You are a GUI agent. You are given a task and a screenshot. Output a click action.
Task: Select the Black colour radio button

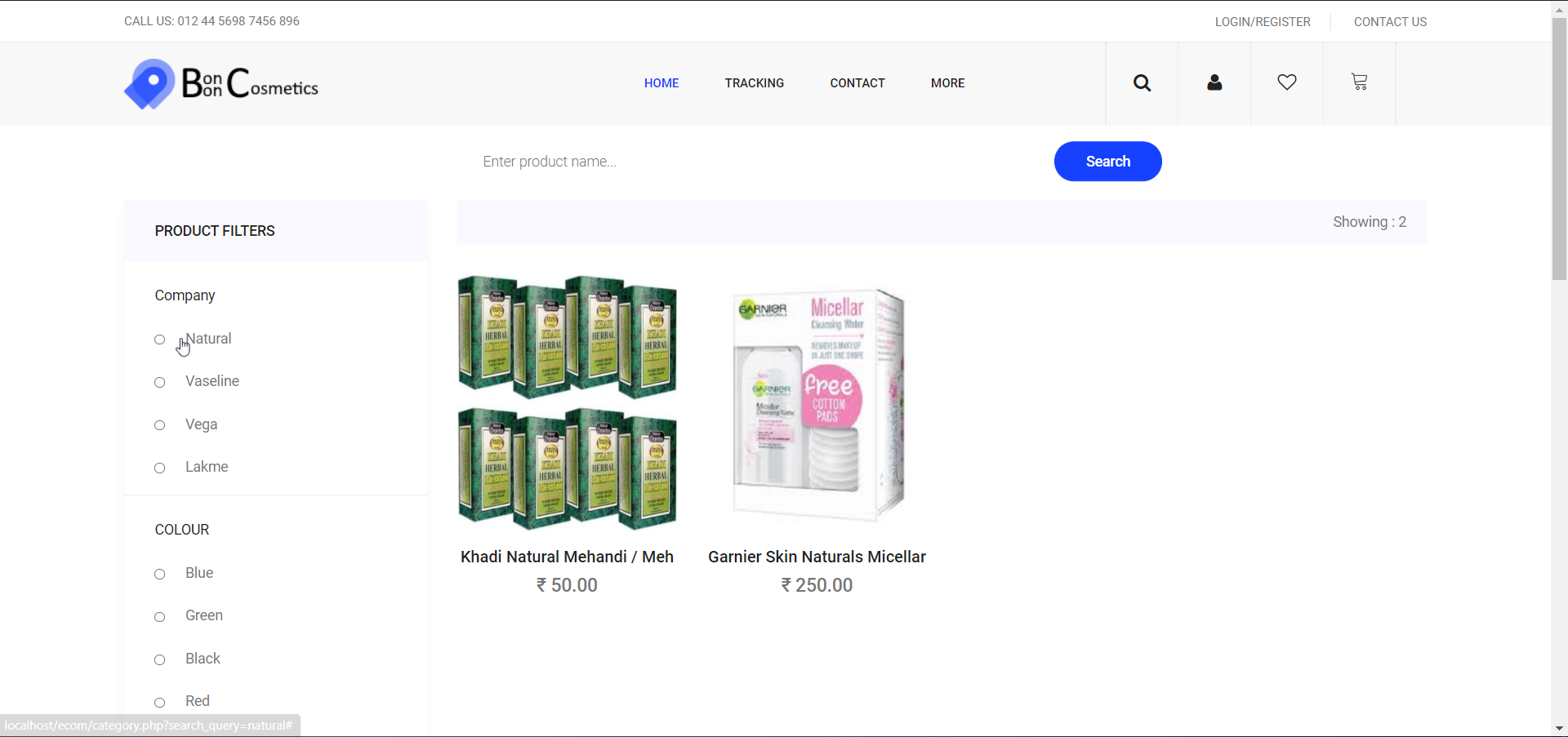click(x=160, y=659)
